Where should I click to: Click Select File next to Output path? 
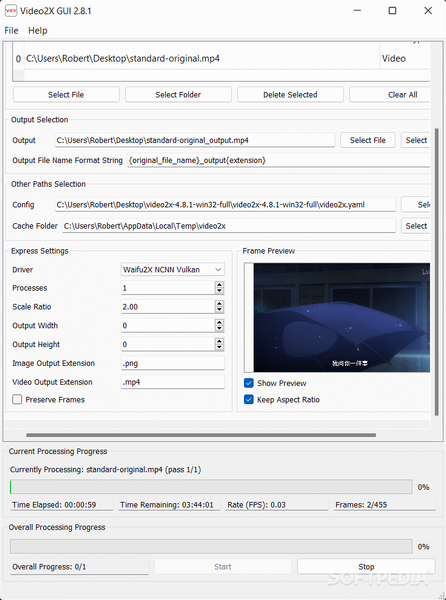click(x=368, y=140)
